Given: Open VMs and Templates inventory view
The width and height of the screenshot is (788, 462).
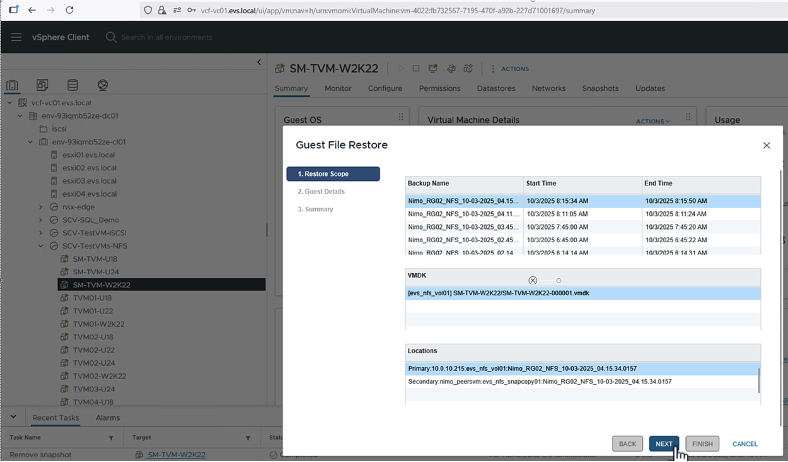Looking at the screenshot, I should tap(42, 85).
